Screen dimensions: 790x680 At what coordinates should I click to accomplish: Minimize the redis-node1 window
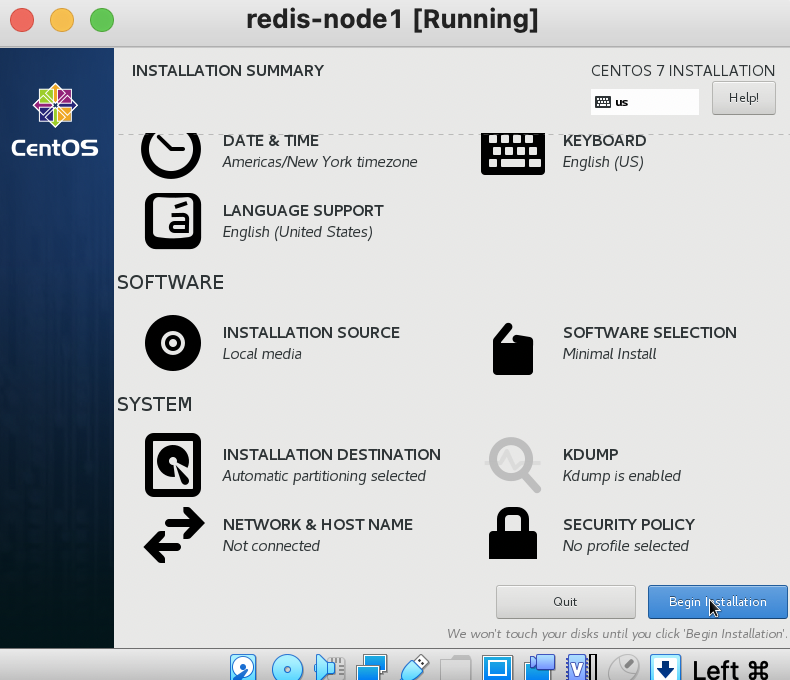(x=62, y=20)
